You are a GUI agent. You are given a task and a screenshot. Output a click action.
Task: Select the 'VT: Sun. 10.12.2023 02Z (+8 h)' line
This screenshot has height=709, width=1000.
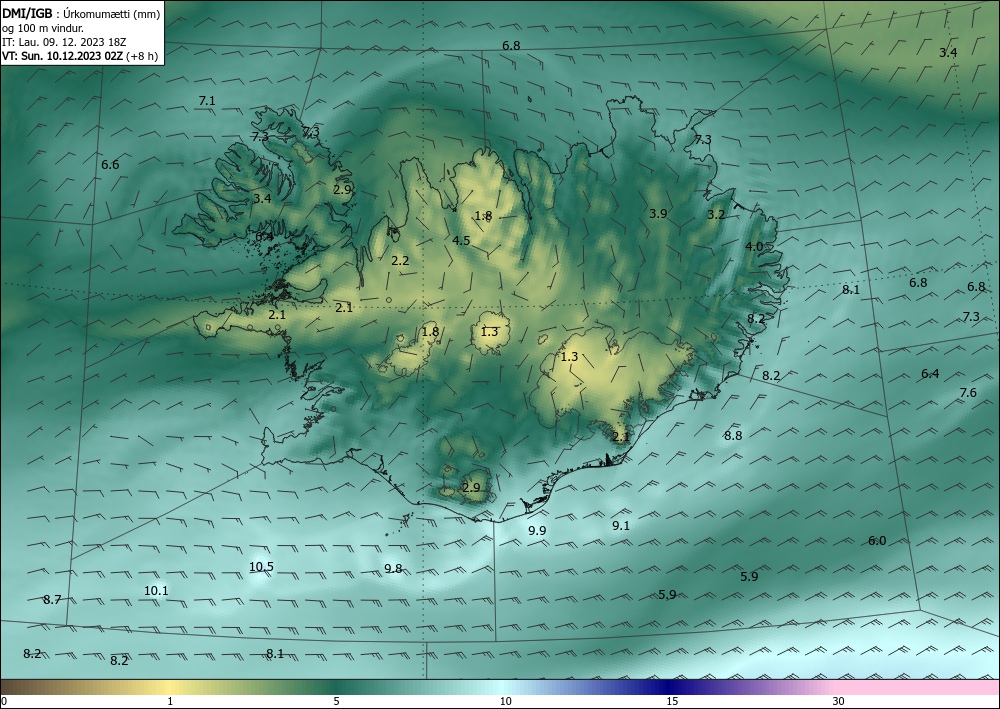(x=80, y=56)
